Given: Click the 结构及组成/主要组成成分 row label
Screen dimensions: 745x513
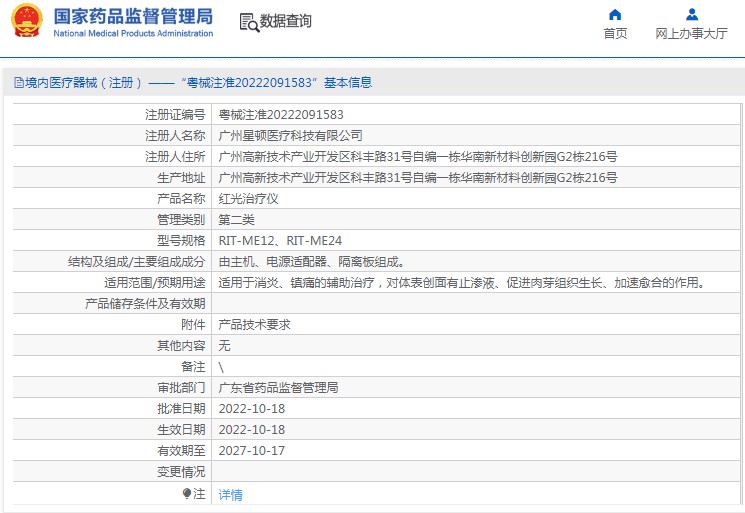Looking at the screenshot, I should pos(136,262).
